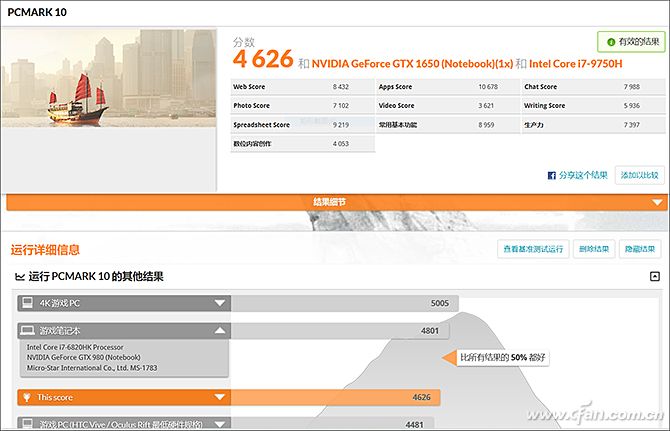Click the Spreadsheet Score row

[303, 125]
